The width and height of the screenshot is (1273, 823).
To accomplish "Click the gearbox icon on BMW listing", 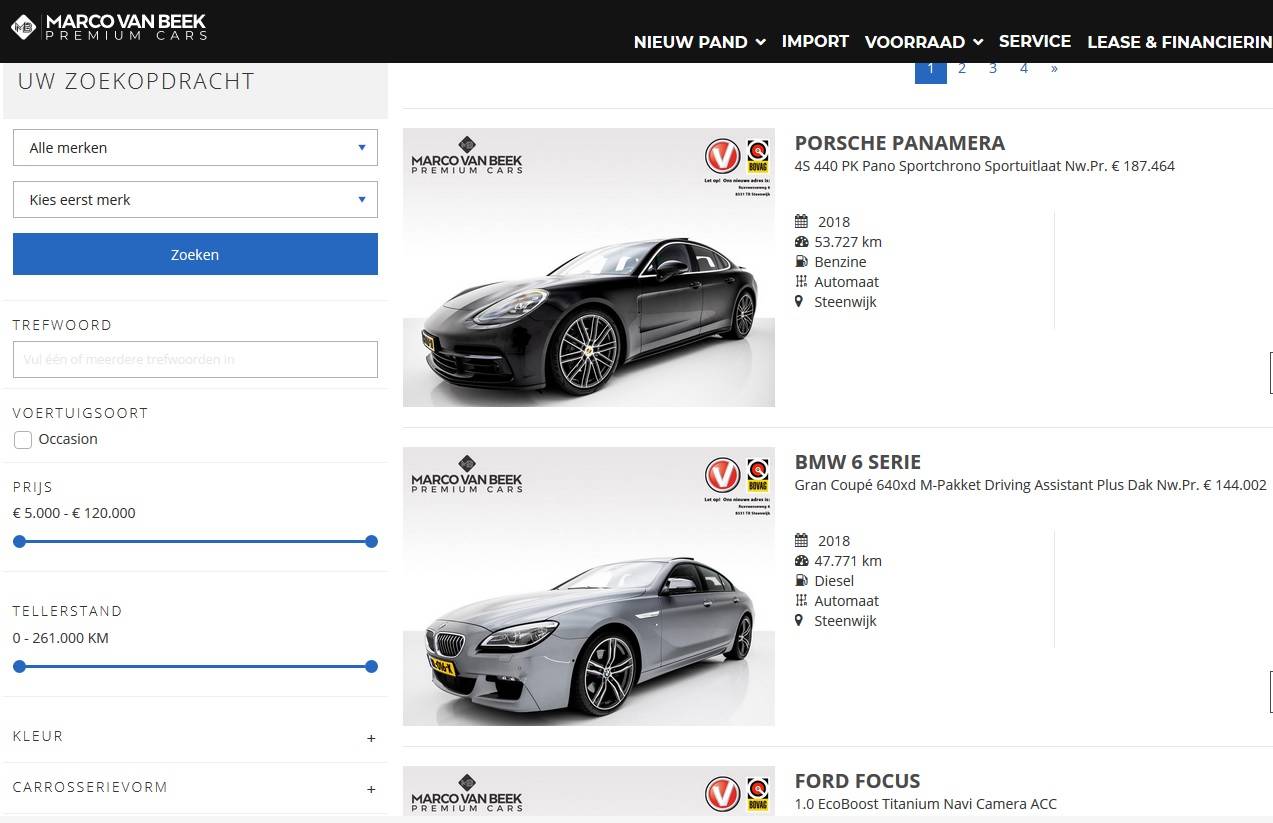I will 800,601.
